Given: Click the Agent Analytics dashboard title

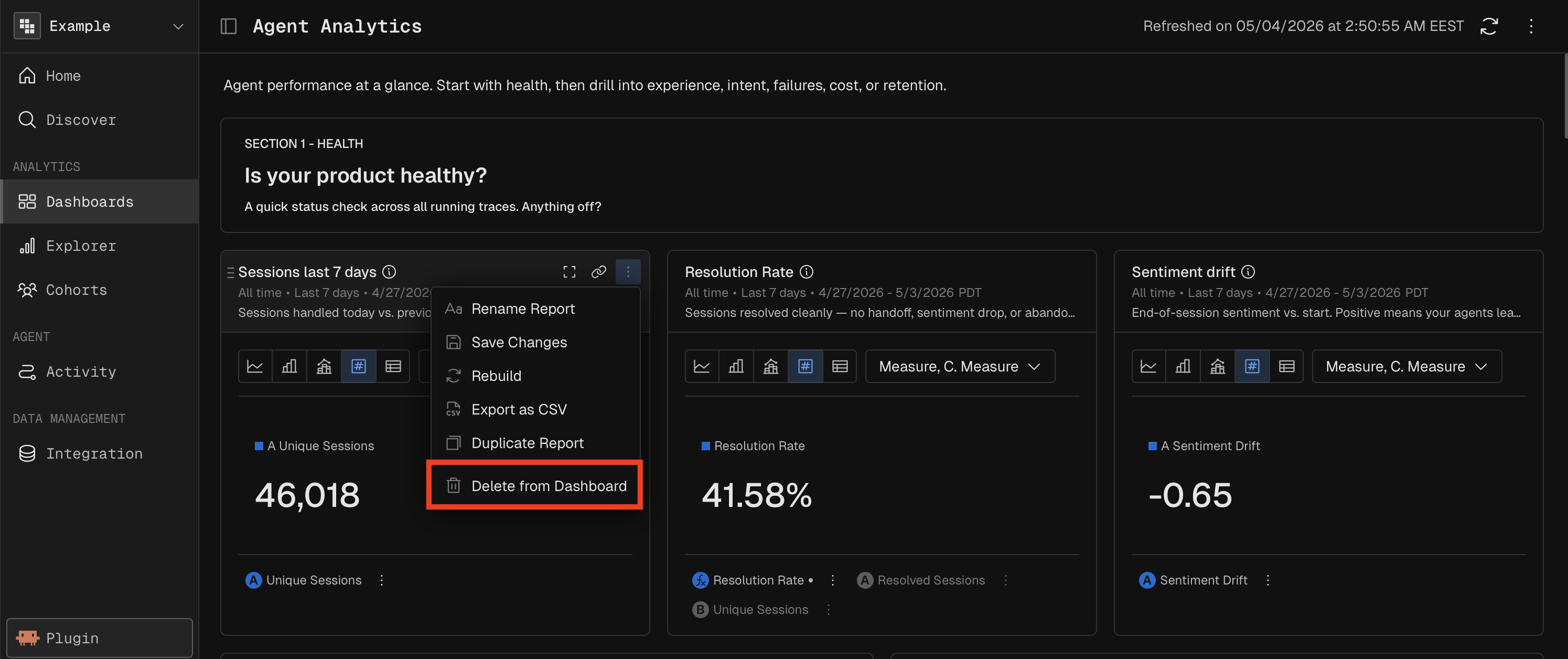Looking at the screenshot, I should click(337, 26).
